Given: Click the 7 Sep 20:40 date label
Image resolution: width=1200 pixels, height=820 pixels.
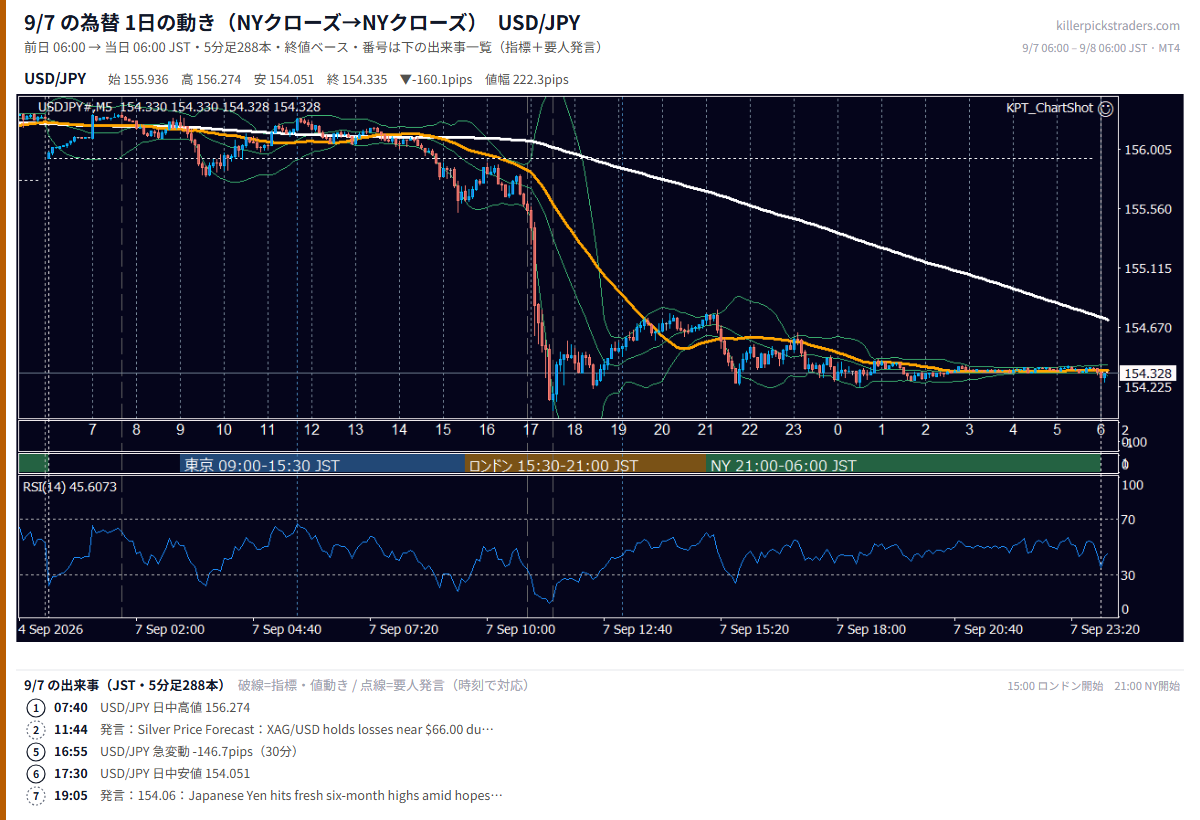Looking at the screenshot, I should pyautogui.click(x=988, y=629).
